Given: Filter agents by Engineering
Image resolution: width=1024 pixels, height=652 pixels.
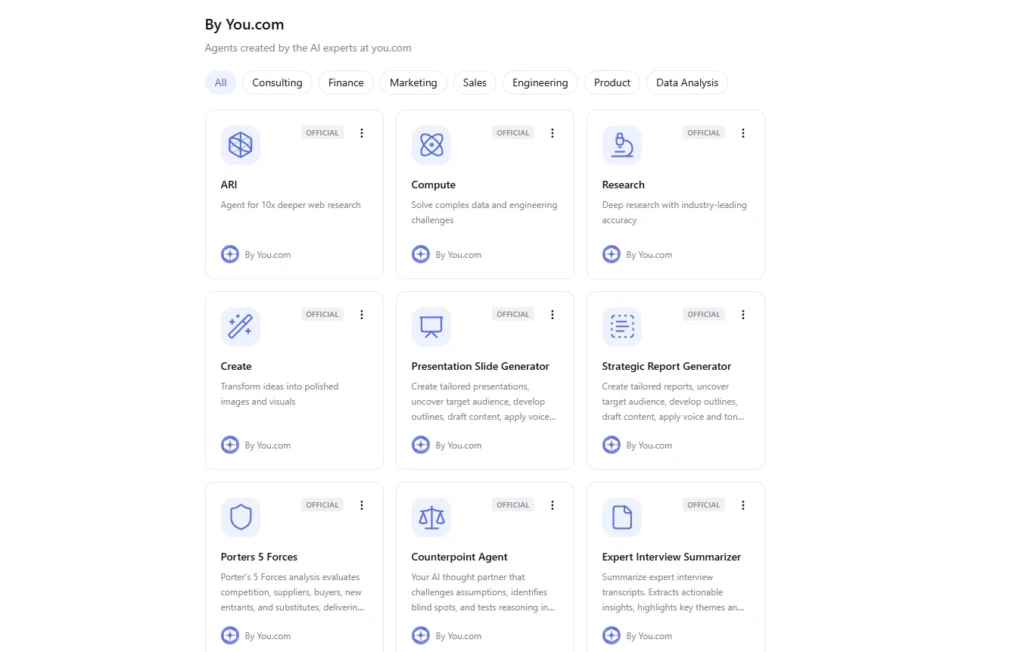Looking at the screenshot, I should click(539, 83).
